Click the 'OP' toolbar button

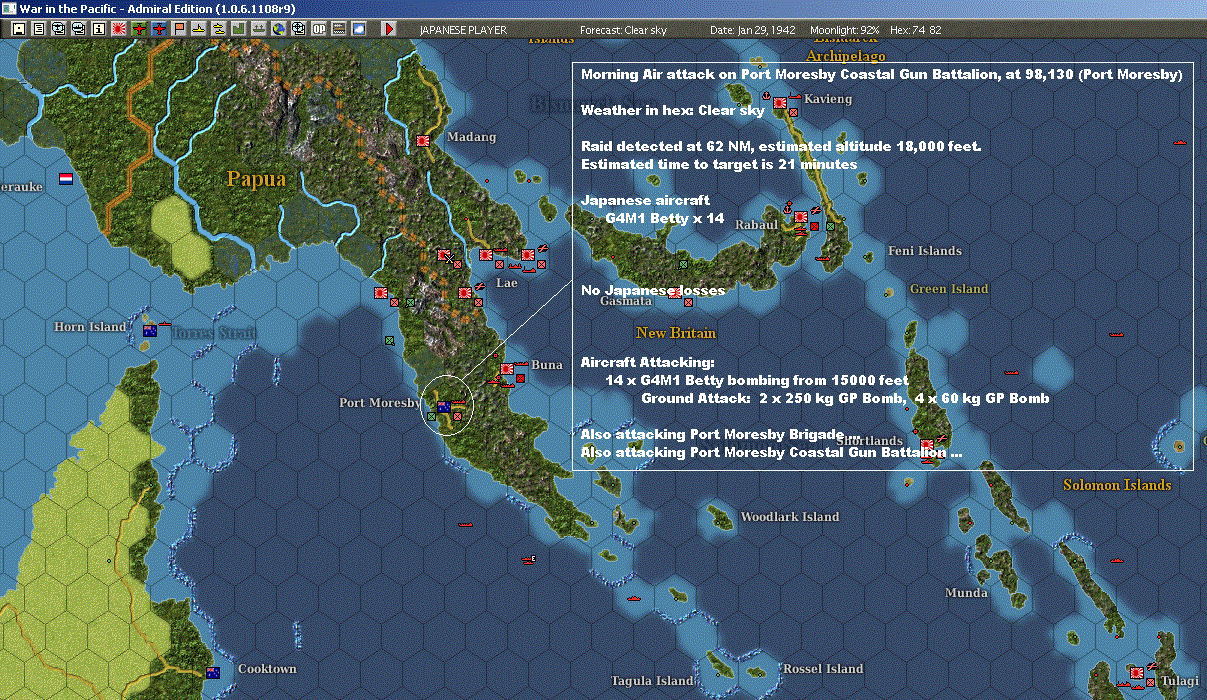(x=318, y=29)
